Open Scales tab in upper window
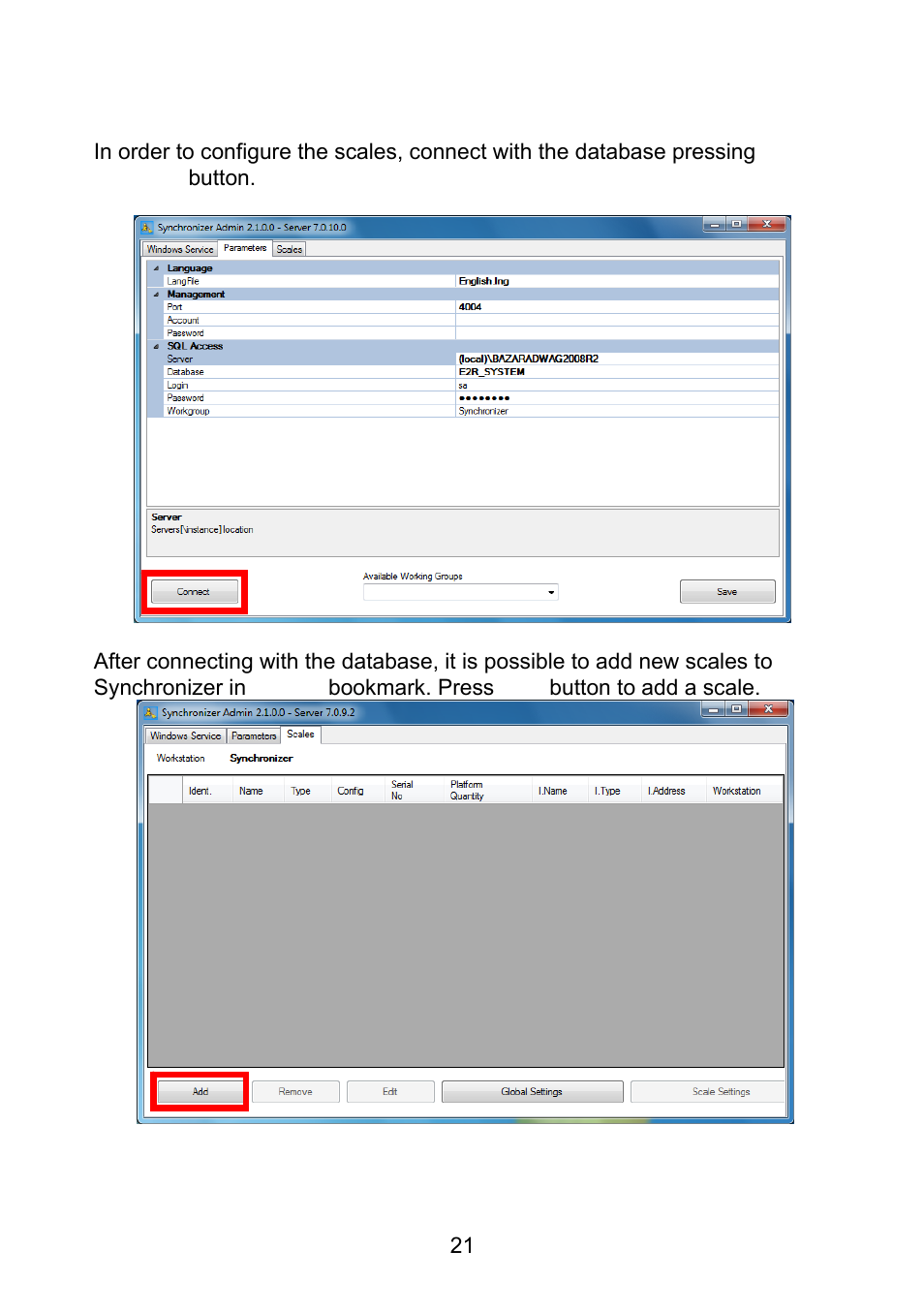Viewport: 924px width, 1313px height. point(290,249)
